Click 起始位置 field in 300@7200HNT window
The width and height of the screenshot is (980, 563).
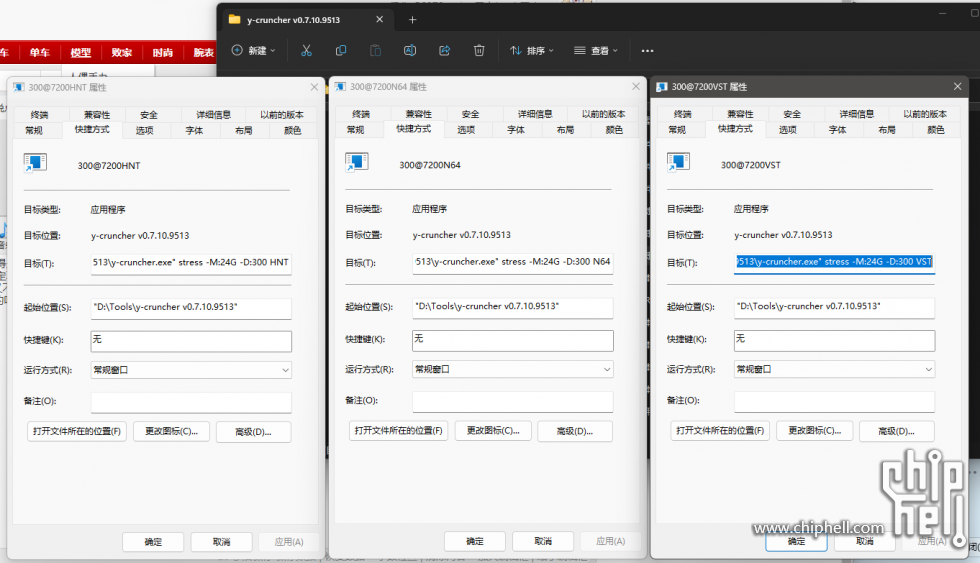pos(191,307)
